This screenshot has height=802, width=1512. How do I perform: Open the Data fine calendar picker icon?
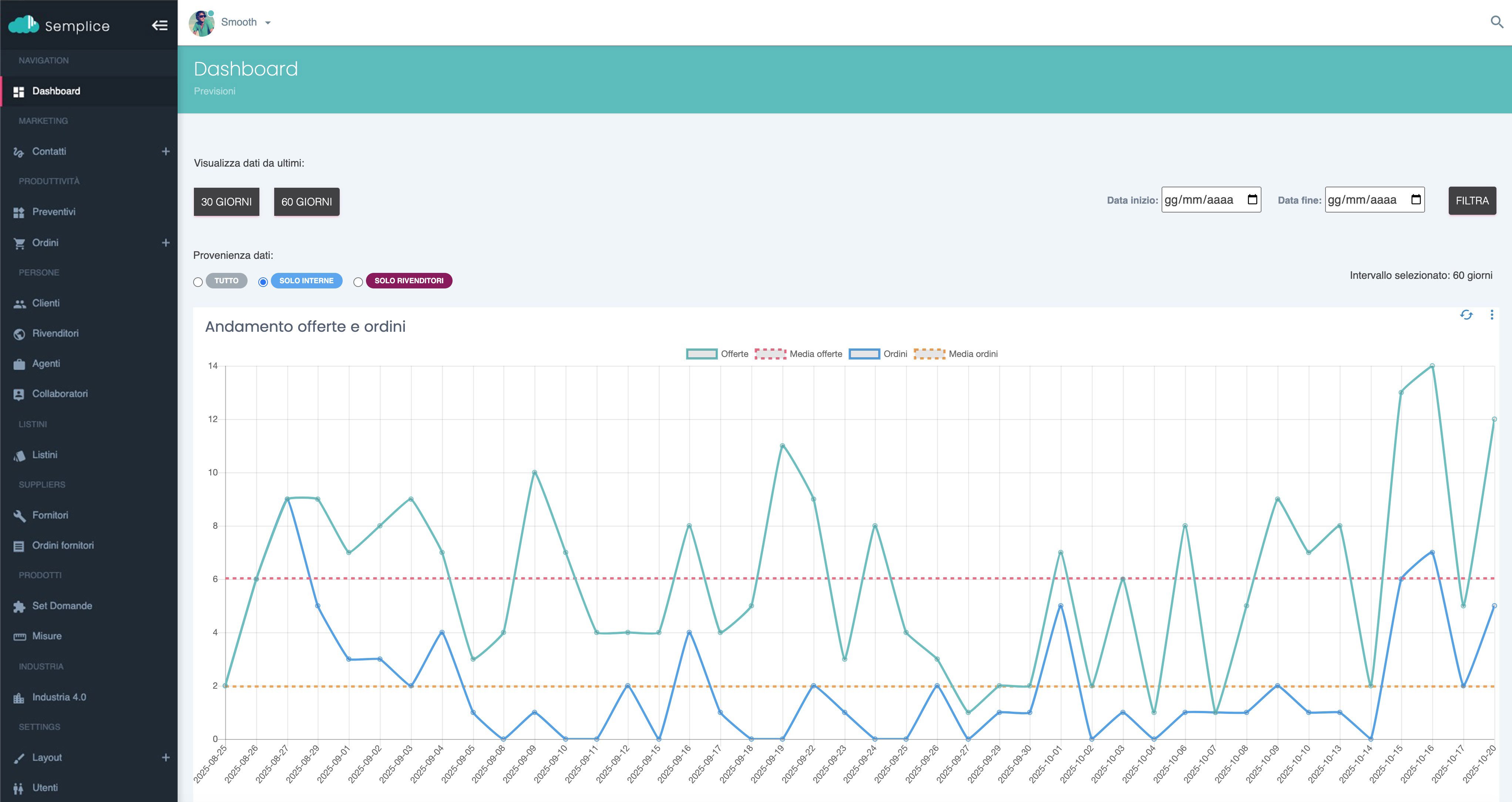point(1416,200)
